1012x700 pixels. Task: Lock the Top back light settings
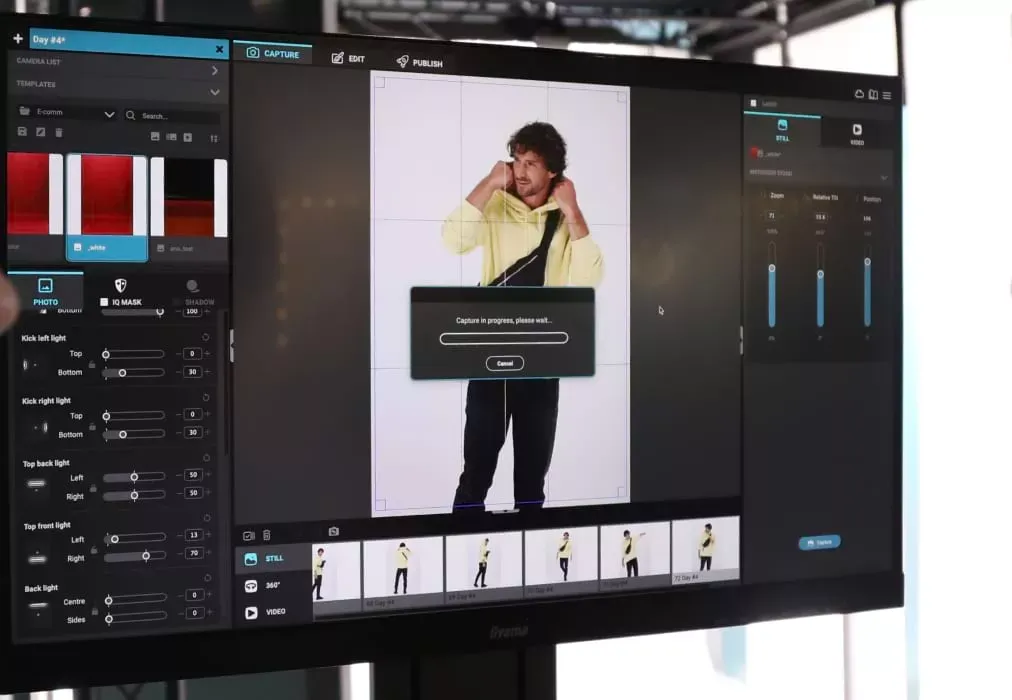point(94,487)
